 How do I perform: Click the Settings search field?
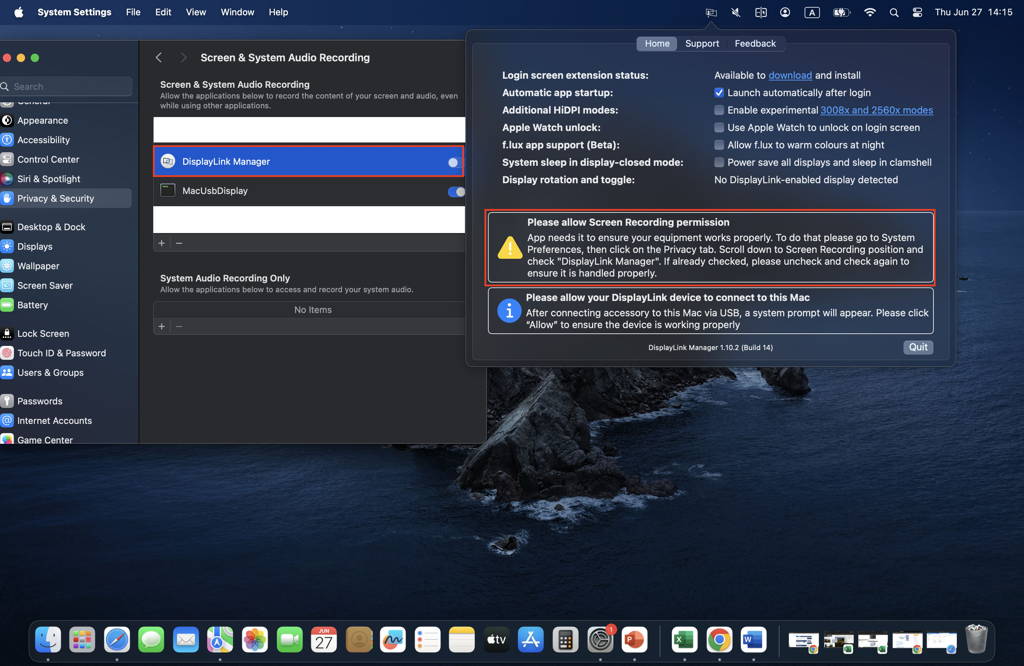(66, 86)
